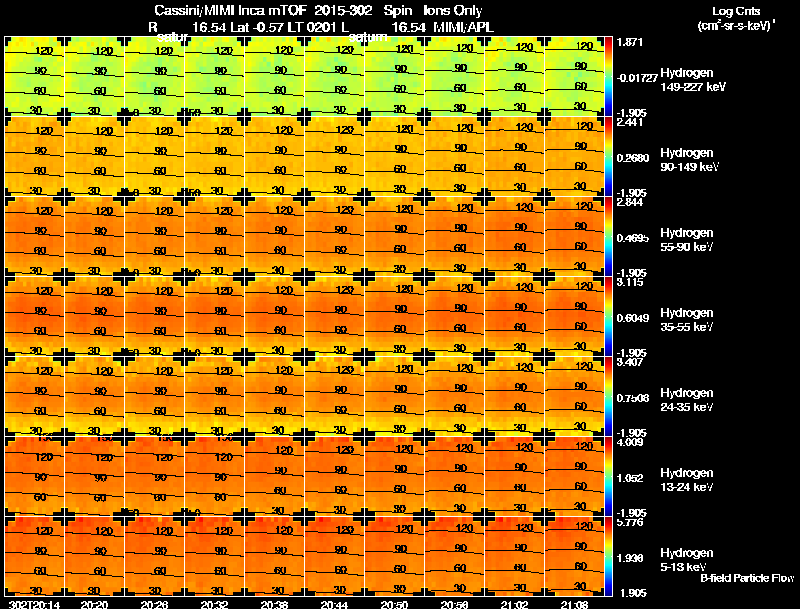Click the 0.6049 color scale midpoint
Screen dimensions: 800x609
click(633, 318)
